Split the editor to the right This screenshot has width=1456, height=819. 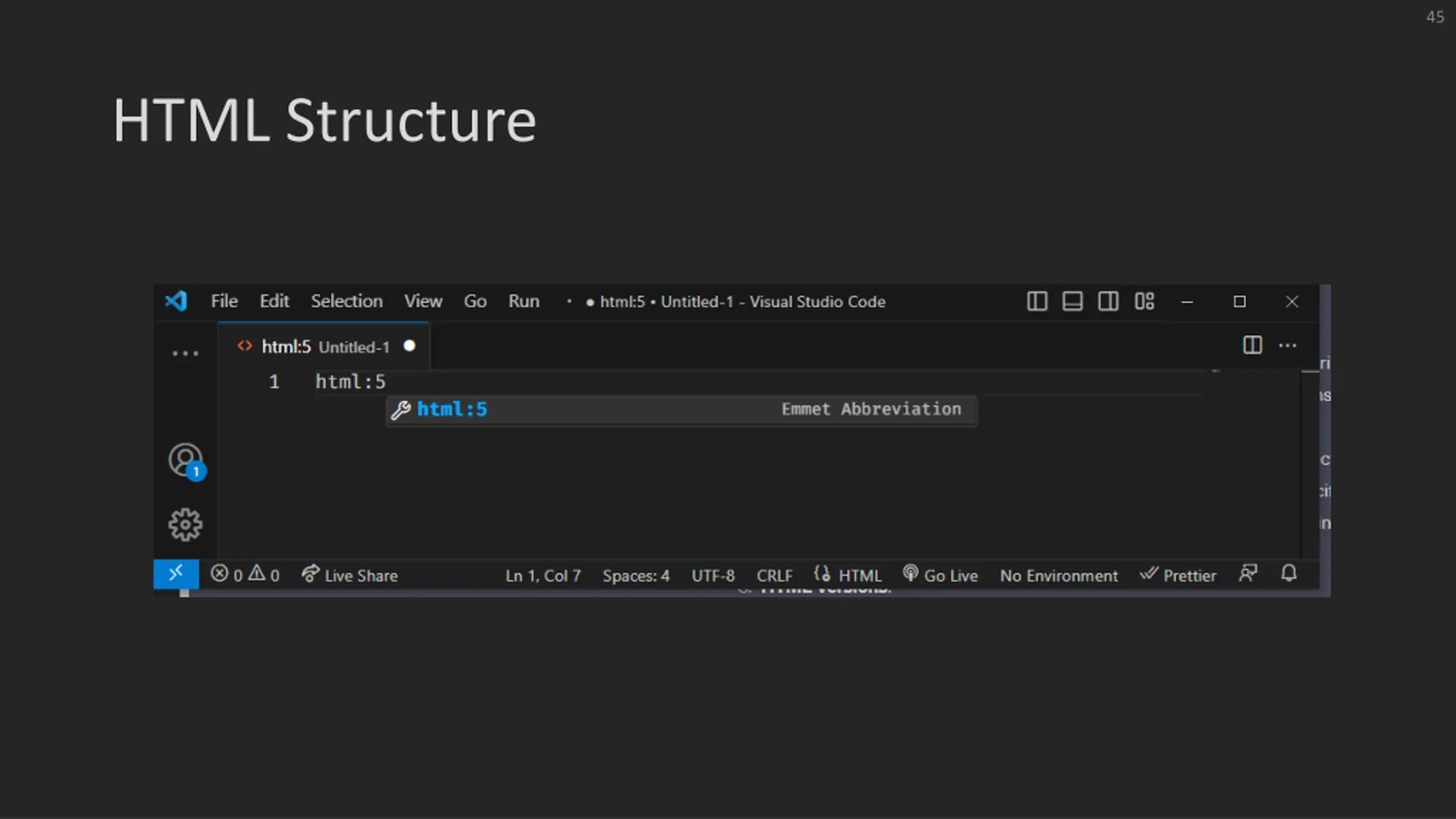click(x=1252, y=345)
